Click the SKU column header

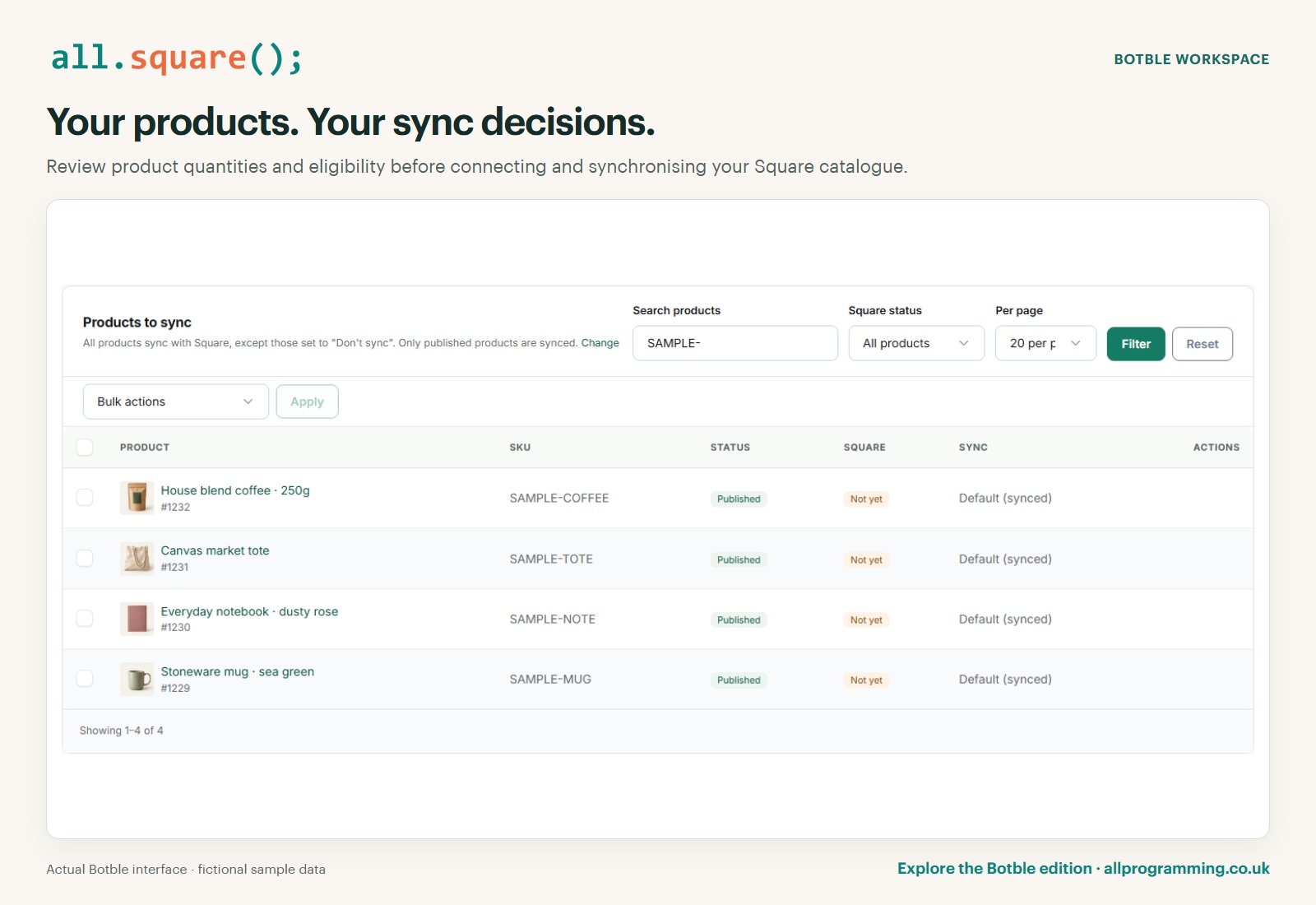[x=520, y=448]
